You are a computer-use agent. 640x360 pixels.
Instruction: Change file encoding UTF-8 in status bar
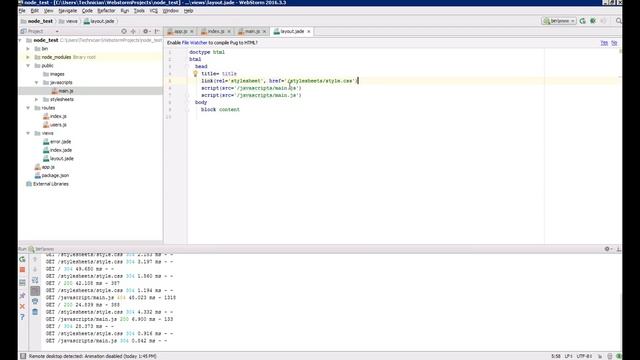pos(584,356)
